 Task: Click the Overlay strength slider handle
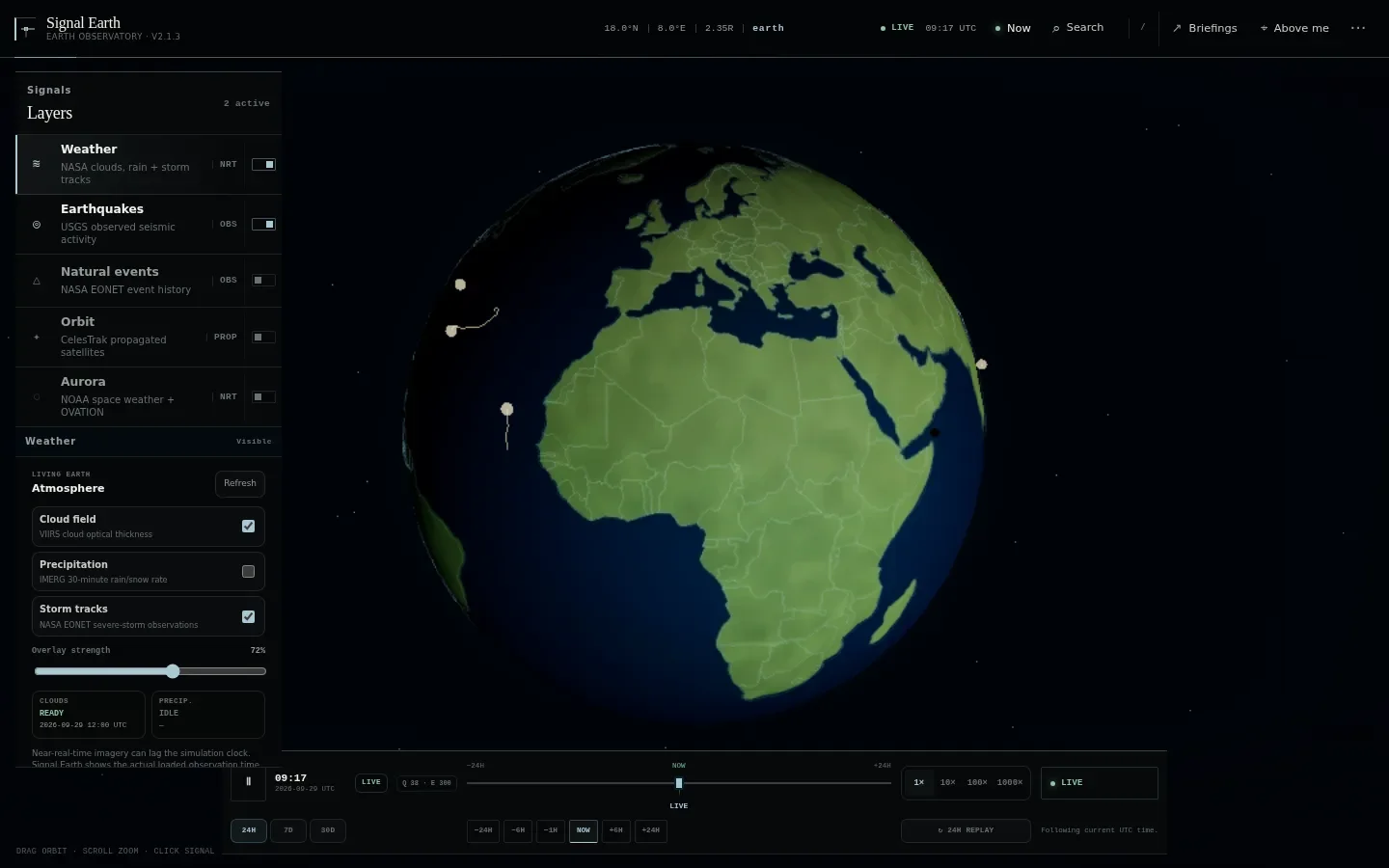point(173,671)
